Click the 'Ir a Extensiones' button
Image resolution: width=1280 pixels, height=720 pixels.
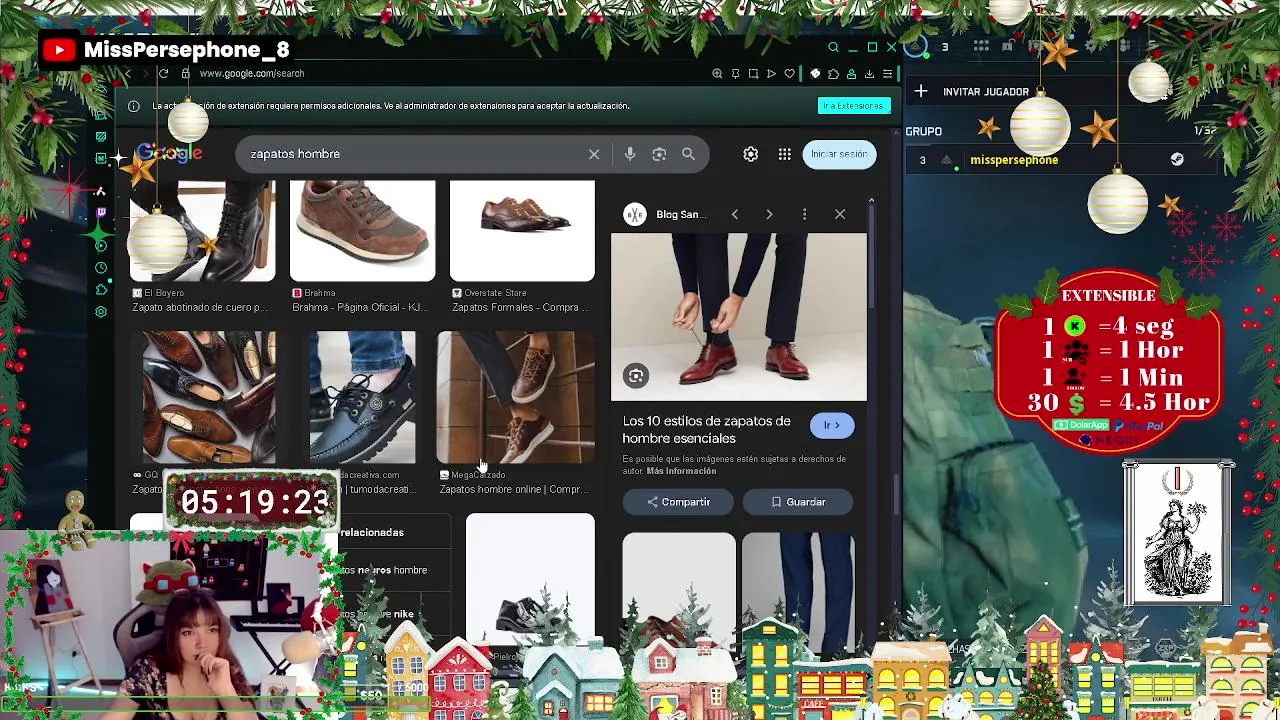pyautogui.click(x=853, y=105)
